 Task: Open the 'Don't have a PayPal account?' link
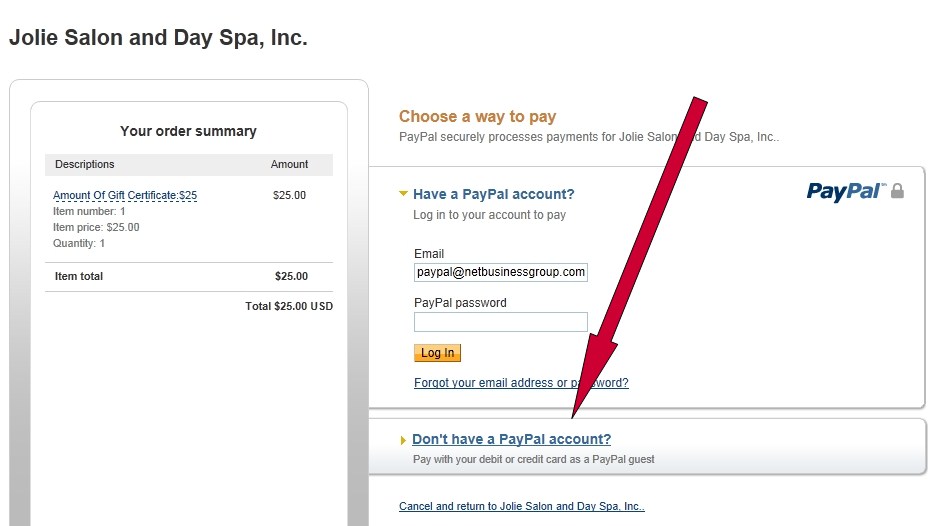(x=511, y=439)
